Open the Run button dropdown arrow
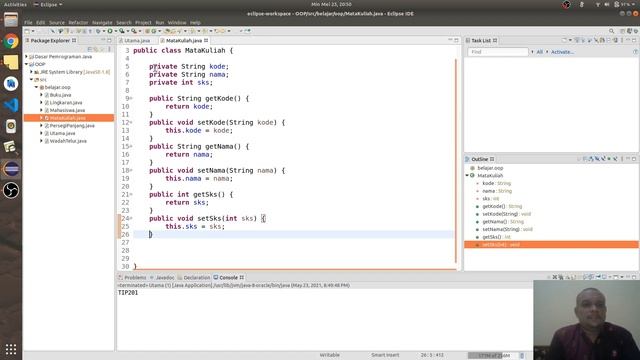This screenshot has width=640, height=360. (x=115, y=31)
